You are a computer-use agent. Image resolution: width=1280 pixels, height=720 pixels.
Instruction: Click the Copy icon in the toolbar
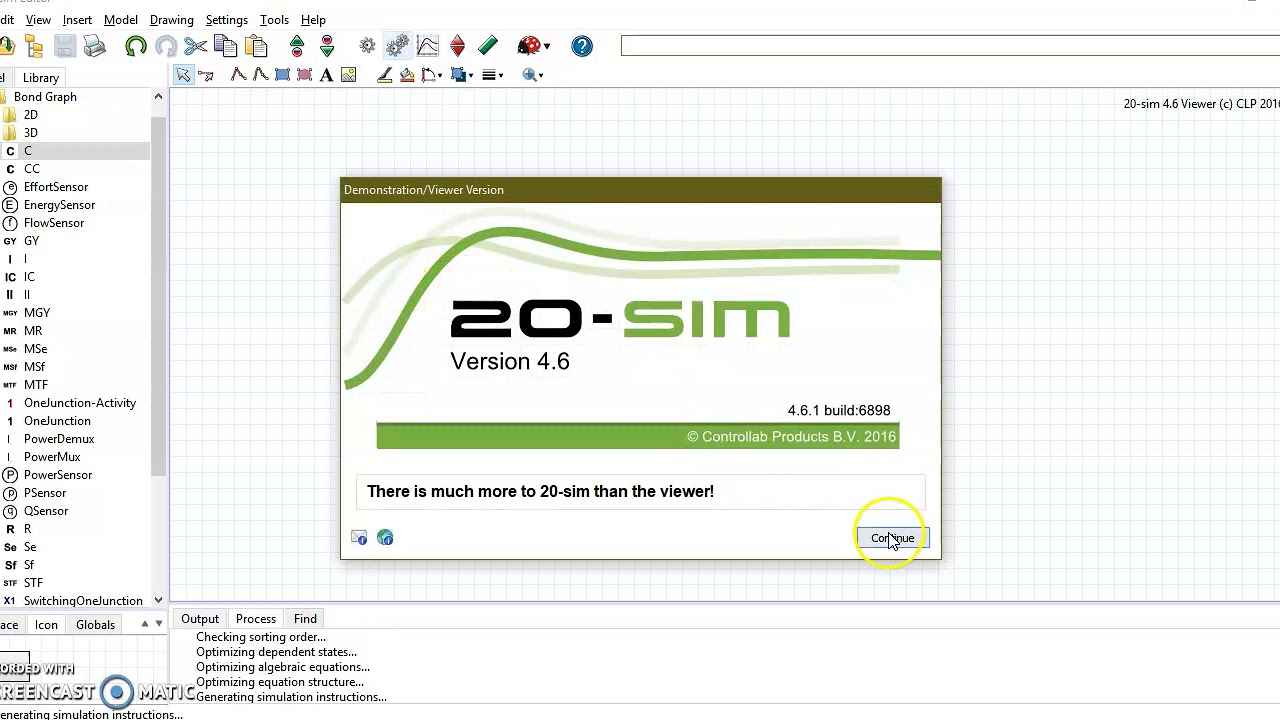(226, 46)
